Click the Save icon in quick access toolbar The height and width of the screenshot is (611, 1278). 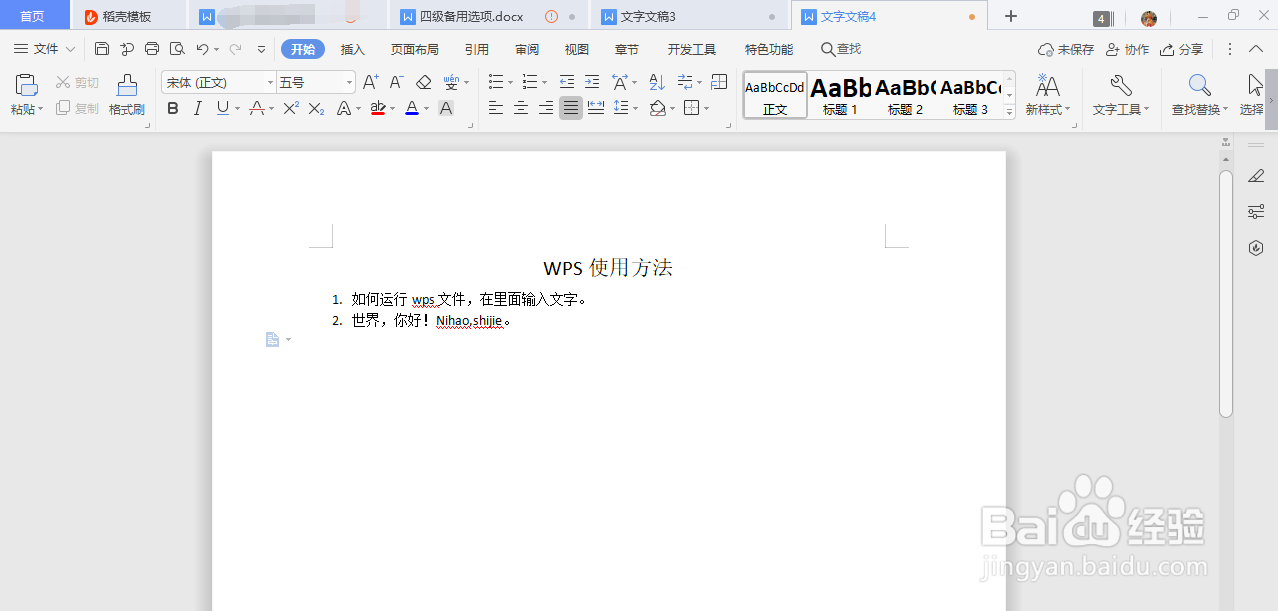[x=102, y=49]
